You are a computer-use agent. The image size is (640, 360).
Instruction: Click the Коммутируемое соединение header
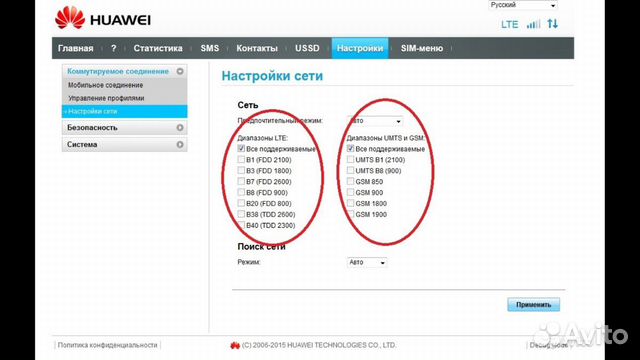pyautogui.click(x=118, y=71)
